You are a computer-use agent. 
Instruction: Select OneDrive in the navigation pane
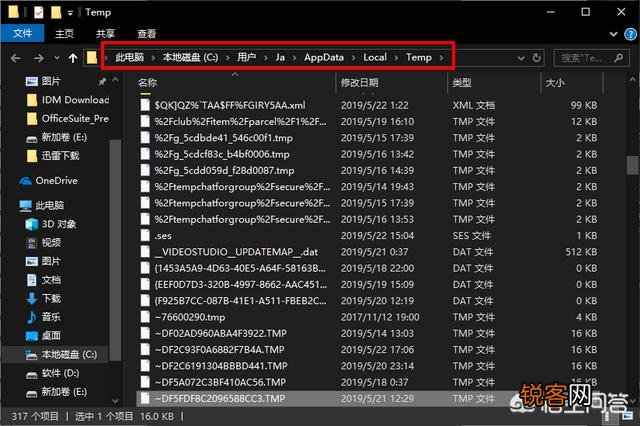point(49,180)
